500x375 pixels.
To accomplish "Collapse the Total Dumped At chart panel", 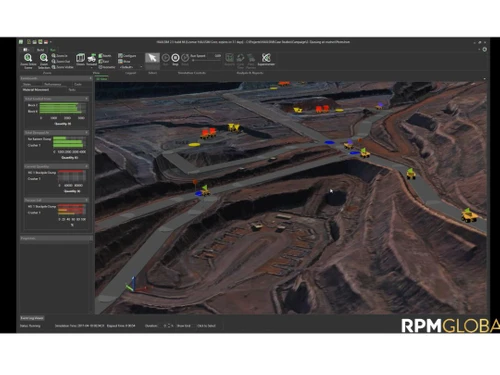I will click(86, 133).
